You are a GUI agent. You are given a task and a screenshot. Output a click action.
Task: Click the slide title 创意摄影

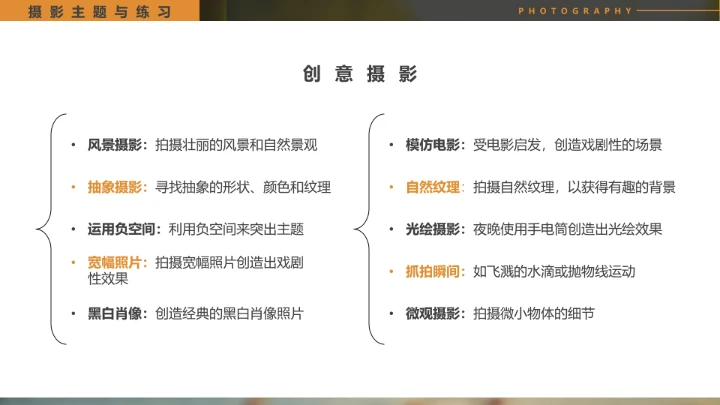[x=360, y=74]
